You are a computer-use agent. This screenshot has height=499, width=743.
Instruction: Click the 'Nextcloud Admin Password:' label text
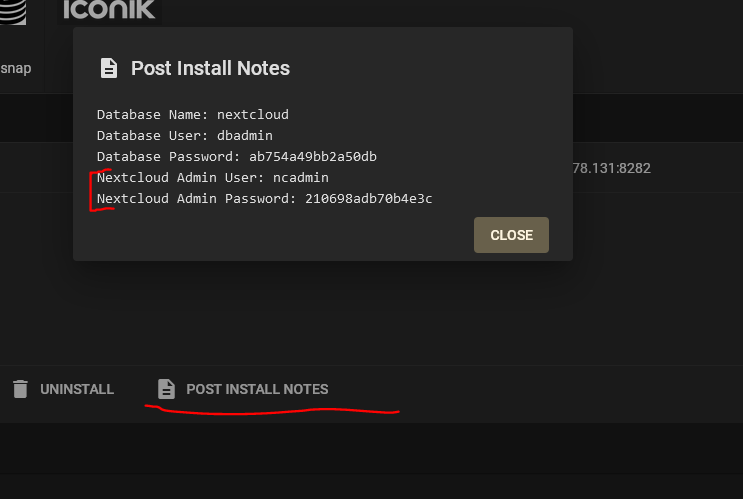[197, 198]
